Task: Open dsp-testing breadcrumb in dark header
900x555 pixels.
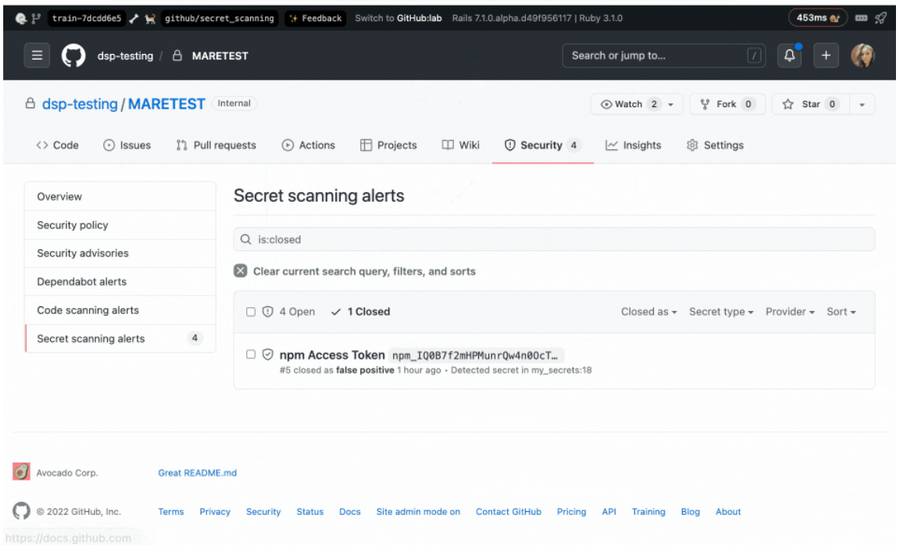Action: pos(125,56)
